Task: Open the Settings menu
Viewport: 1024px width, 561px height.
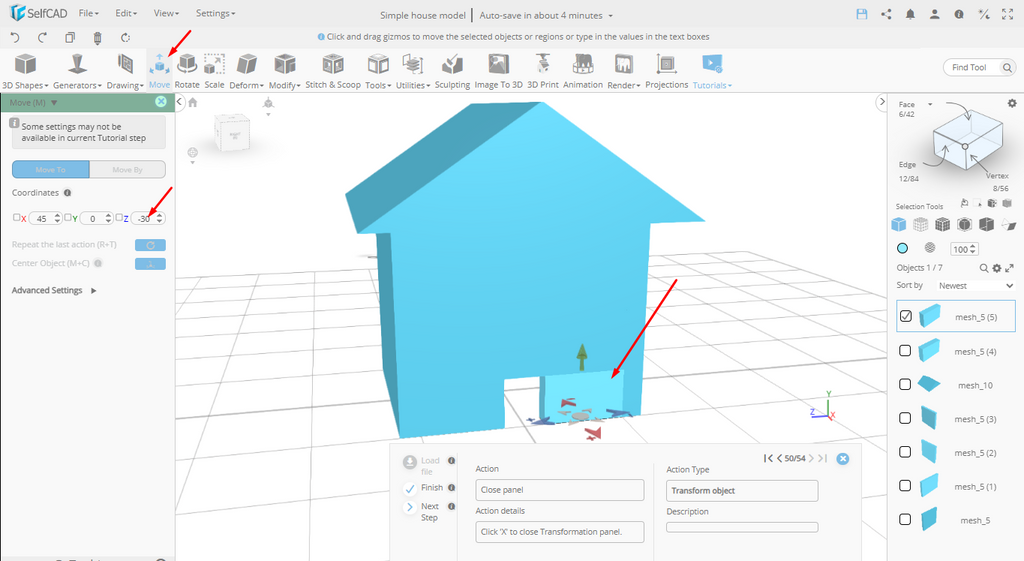Action: coord(216,13)
